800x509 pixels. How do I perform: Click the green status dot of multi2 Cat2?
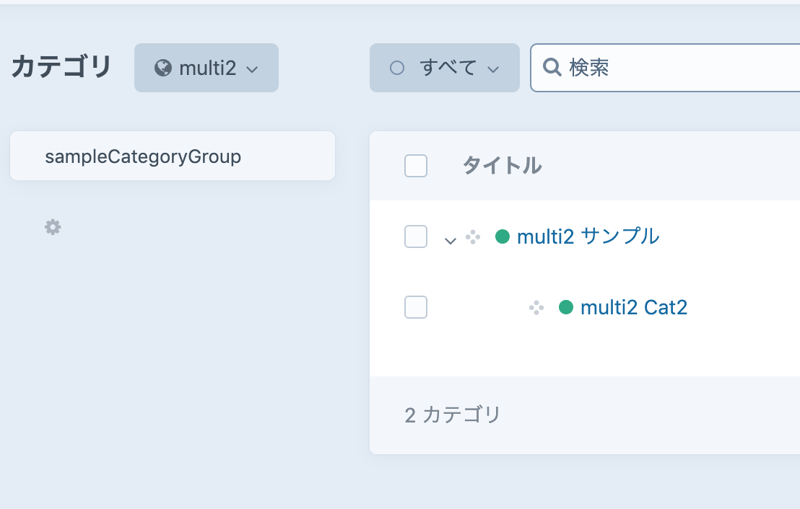(566, 308)
